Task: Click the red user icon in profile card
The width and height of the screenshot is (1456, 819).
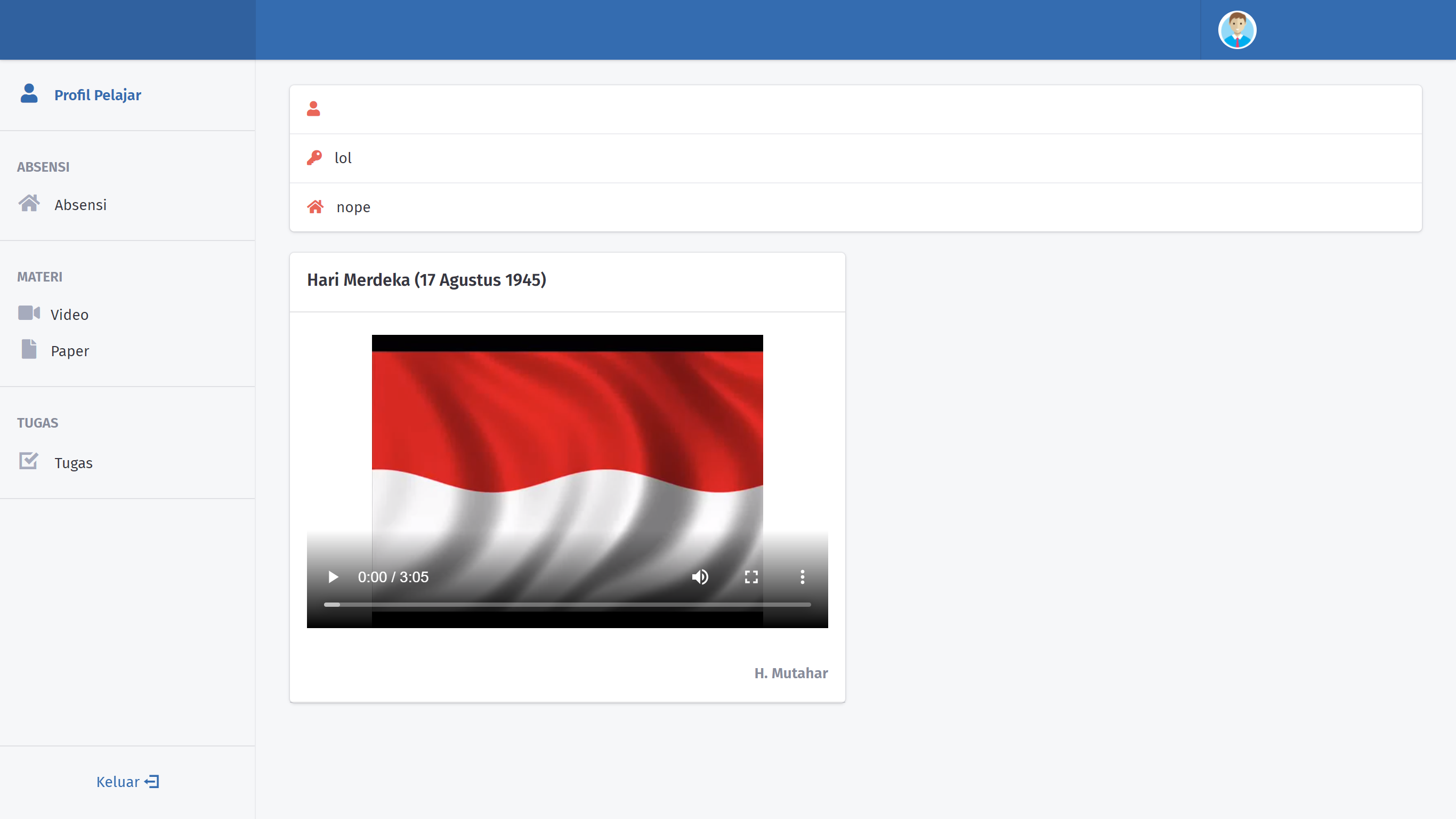Action: (x=314, y=109)
